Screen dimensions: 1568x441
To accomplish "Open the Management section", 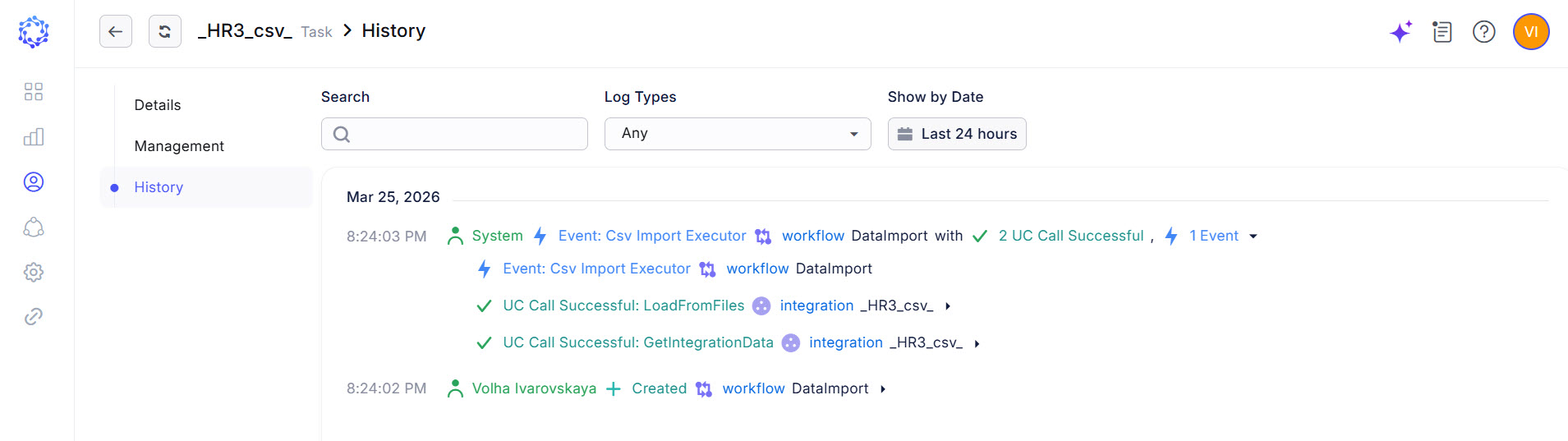I will point(179,146).
